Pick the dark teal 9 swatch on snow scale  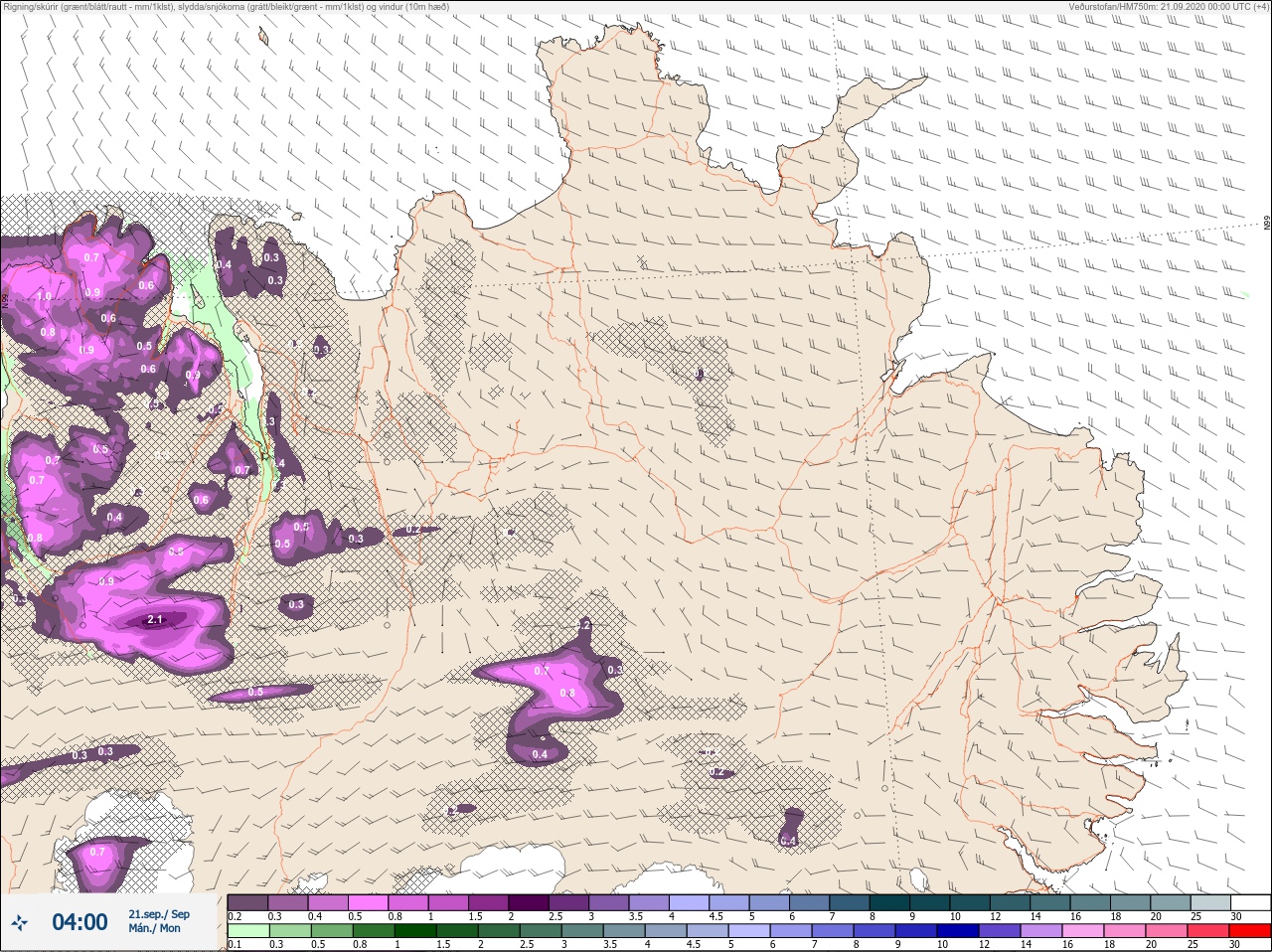[x=930, y=902]
